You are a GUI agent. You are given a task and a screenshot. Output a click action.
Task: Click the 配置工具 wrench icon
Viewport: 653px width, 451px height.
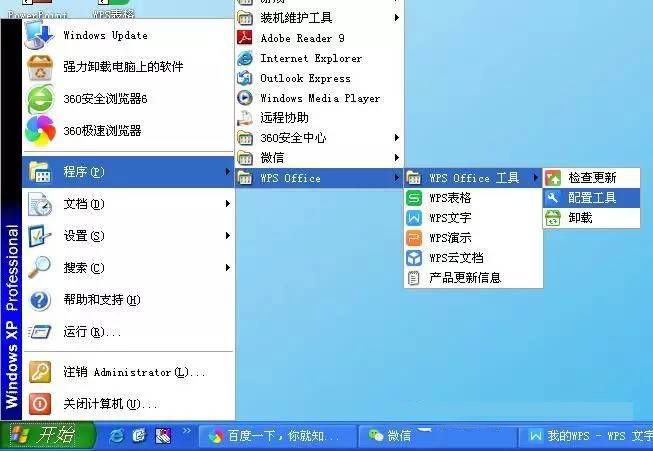click(x=553, y=198)
